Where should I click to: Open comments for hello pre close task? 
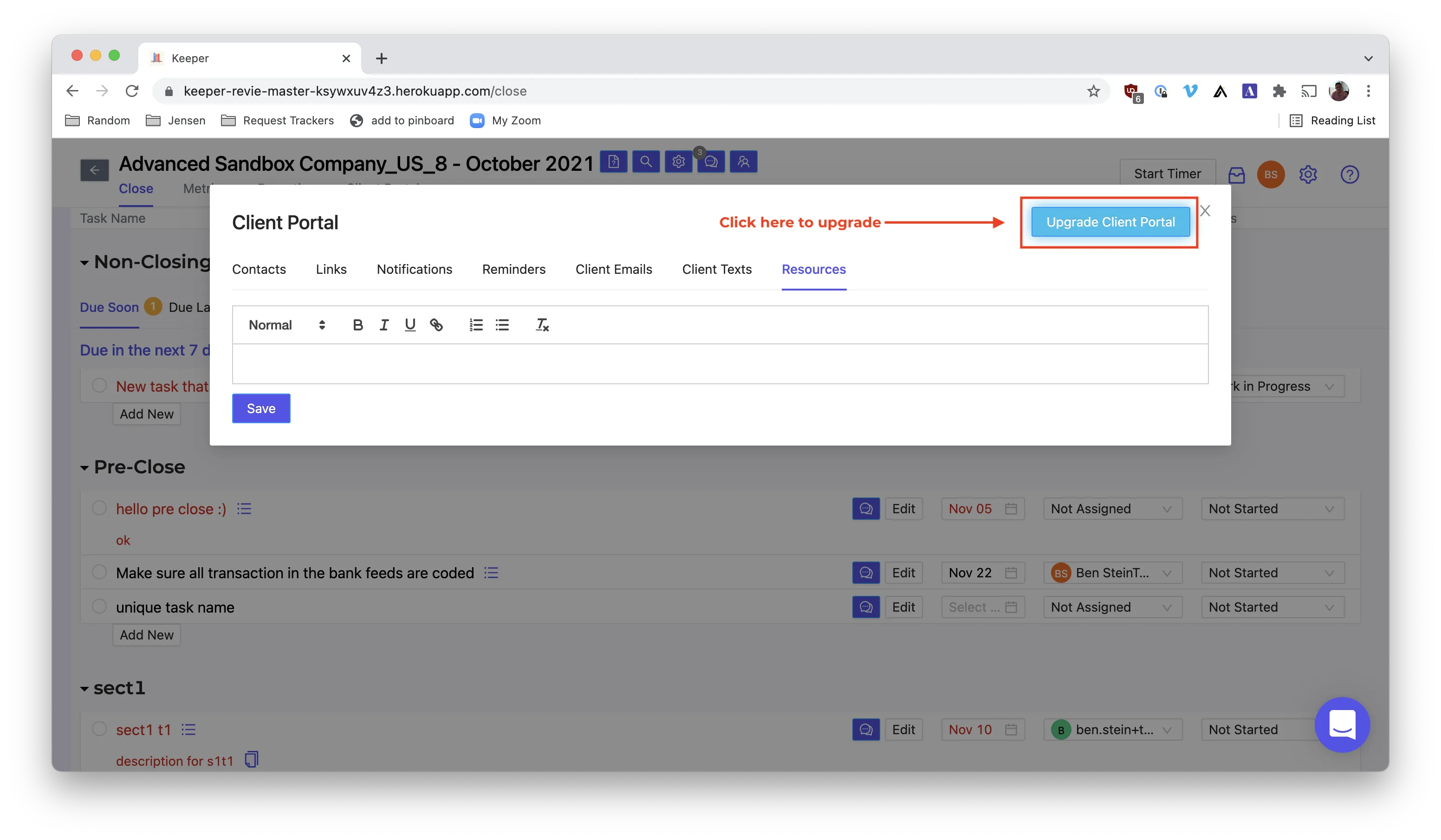tap(866, 508)
